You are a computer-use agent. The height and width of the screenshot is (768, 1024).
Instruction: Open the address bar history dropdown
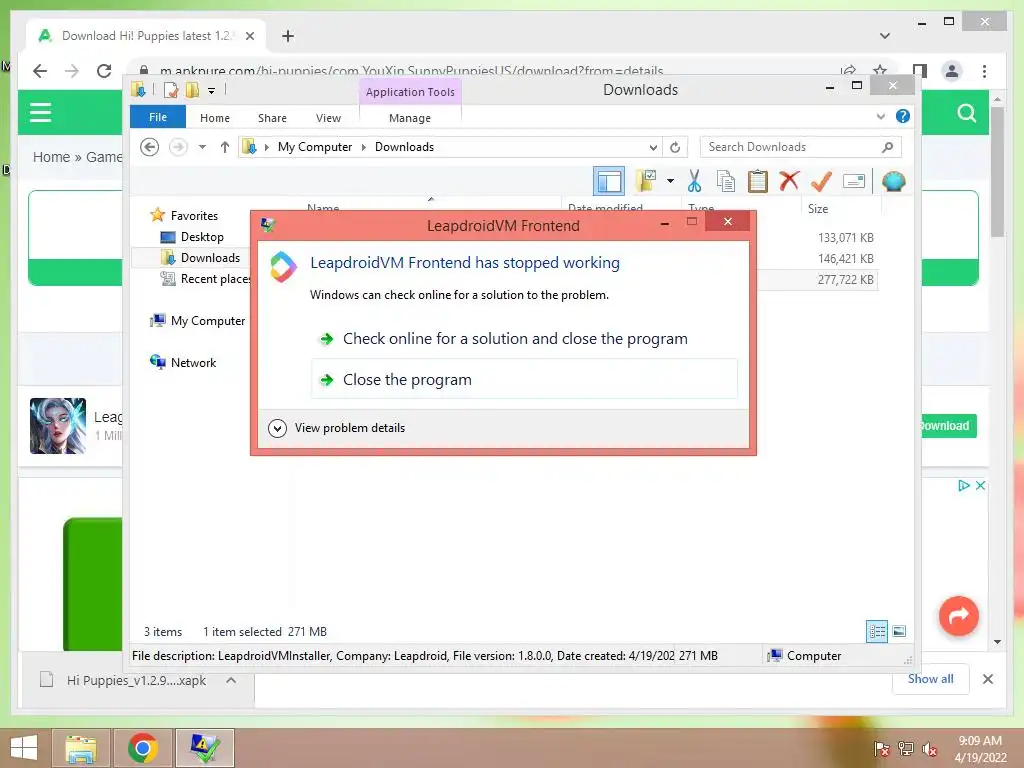click(x=653, y=147)
